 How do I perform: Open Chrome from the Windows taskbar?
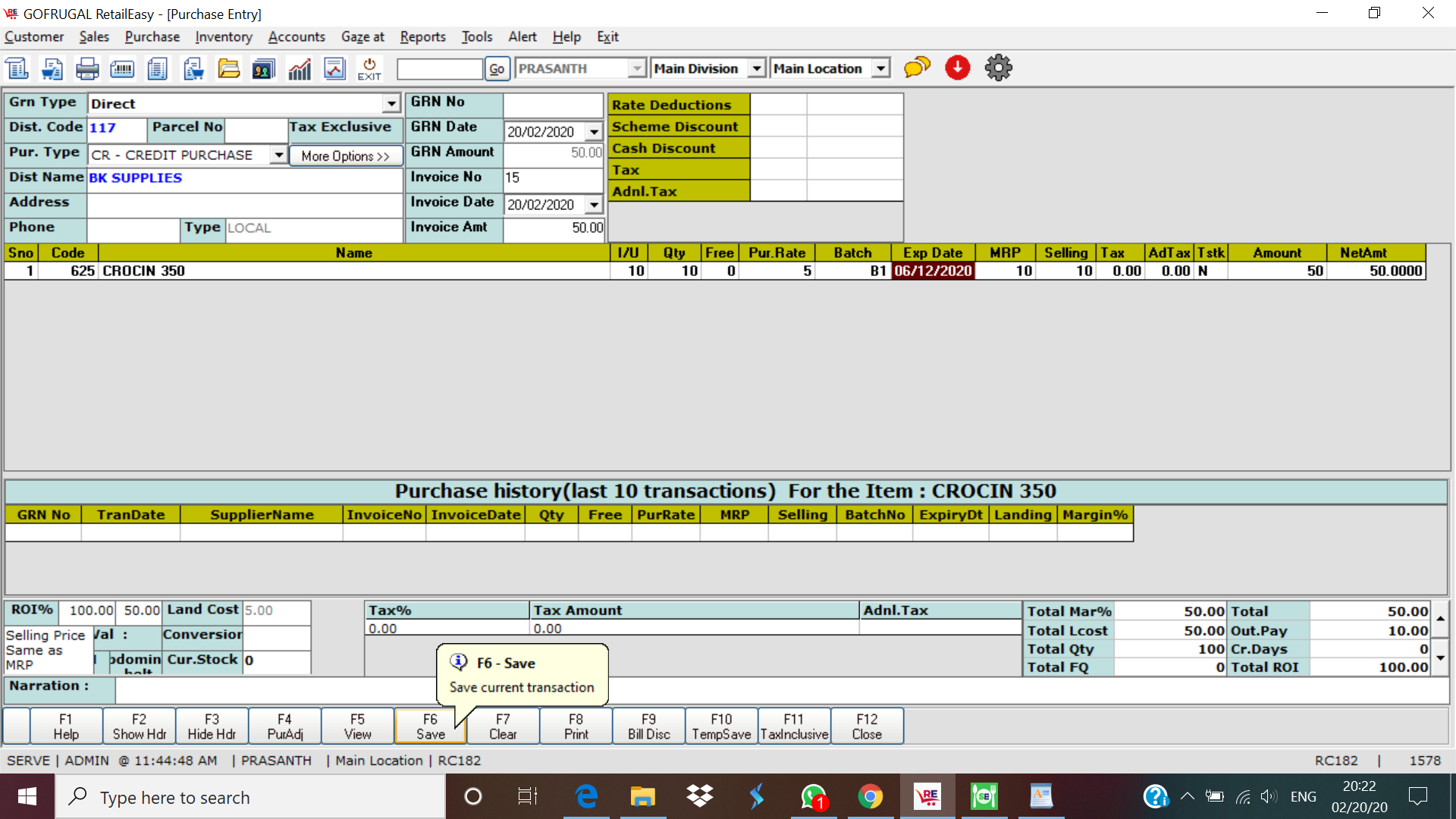[870, 797]
